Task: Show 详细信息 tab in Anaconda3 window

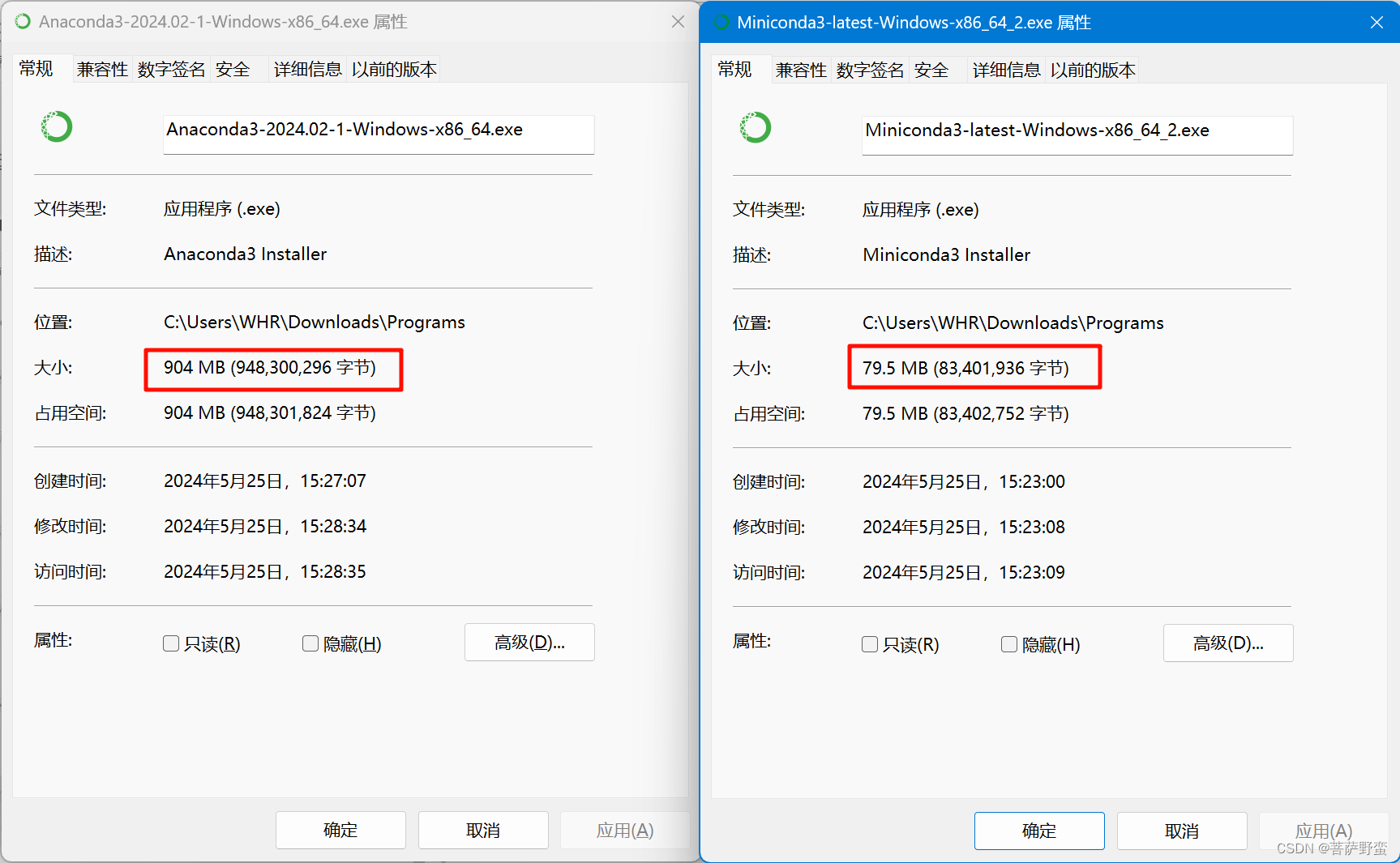Action: tap(307, 70)
